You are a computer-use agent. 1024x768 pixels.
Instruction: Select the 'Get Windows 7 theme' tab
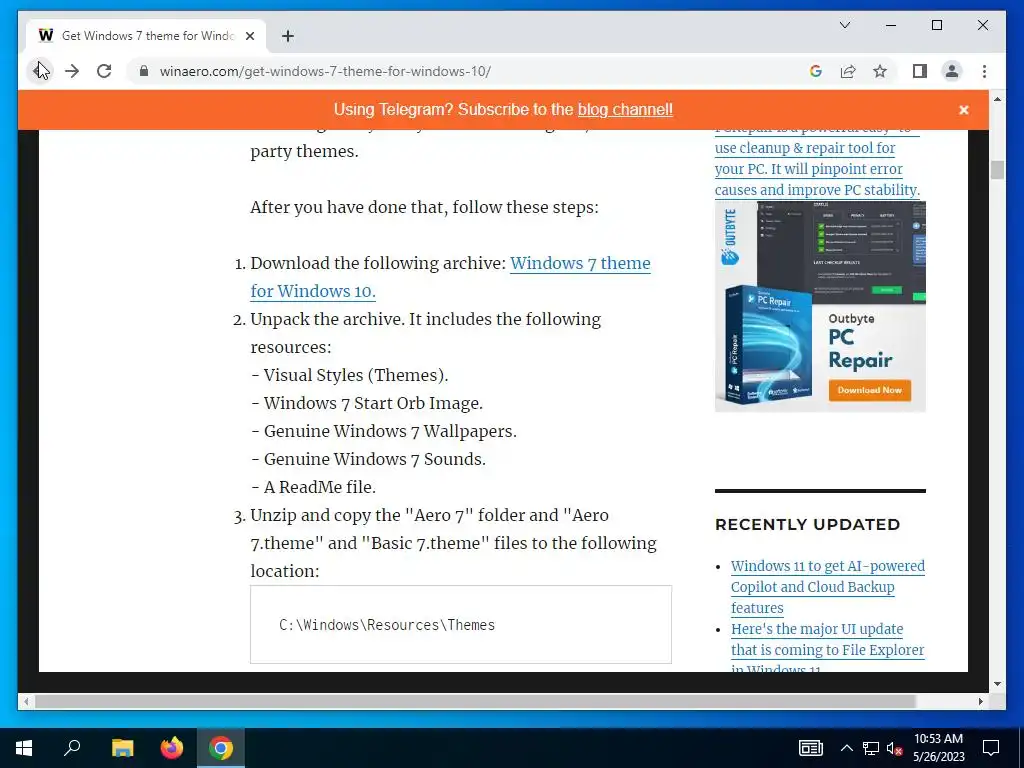click(x=147, y=36)
